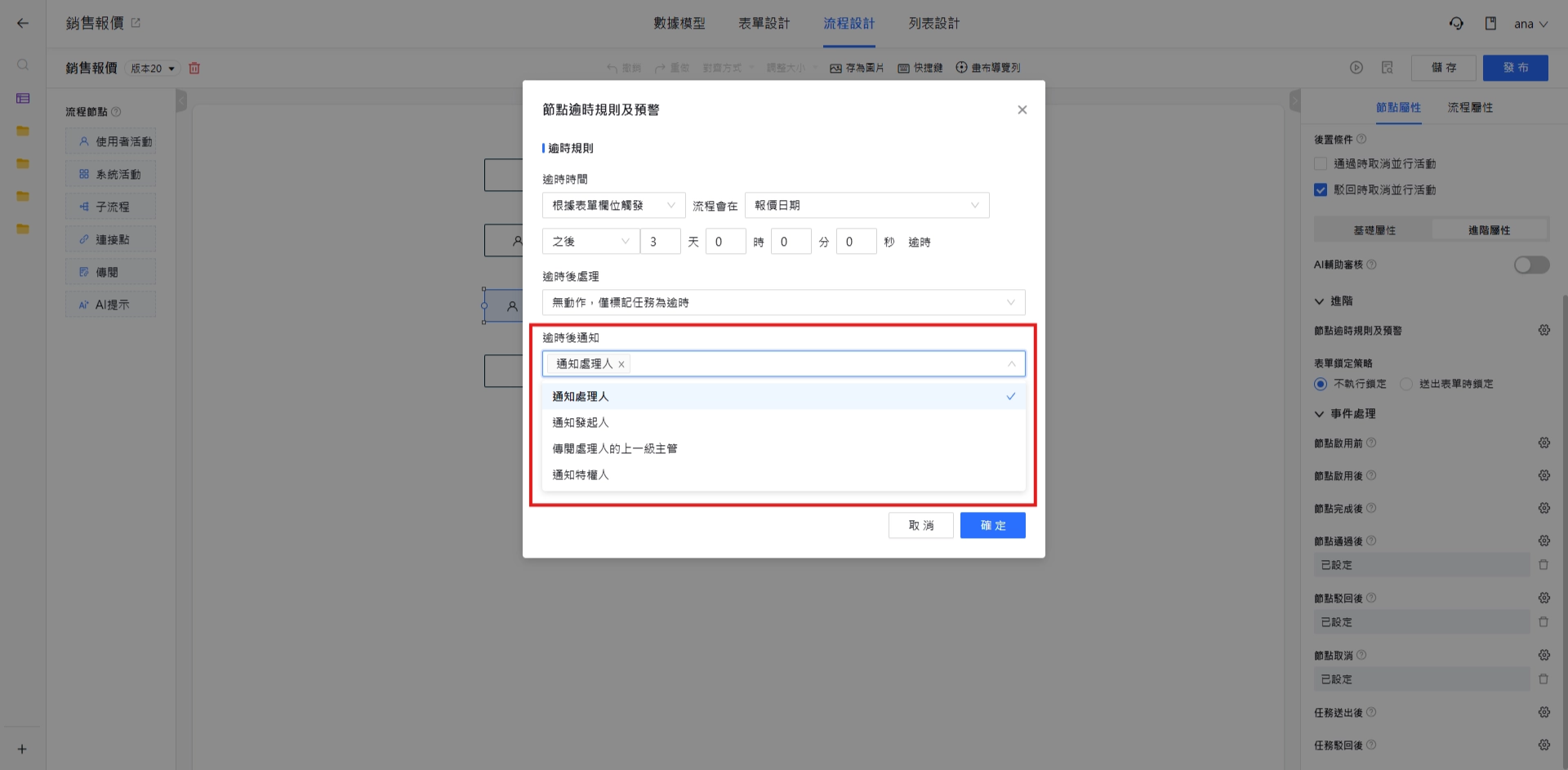The image size is (1568, 770).
Task: Open the 報價日期 dropdown
Action: coord(867,206)
